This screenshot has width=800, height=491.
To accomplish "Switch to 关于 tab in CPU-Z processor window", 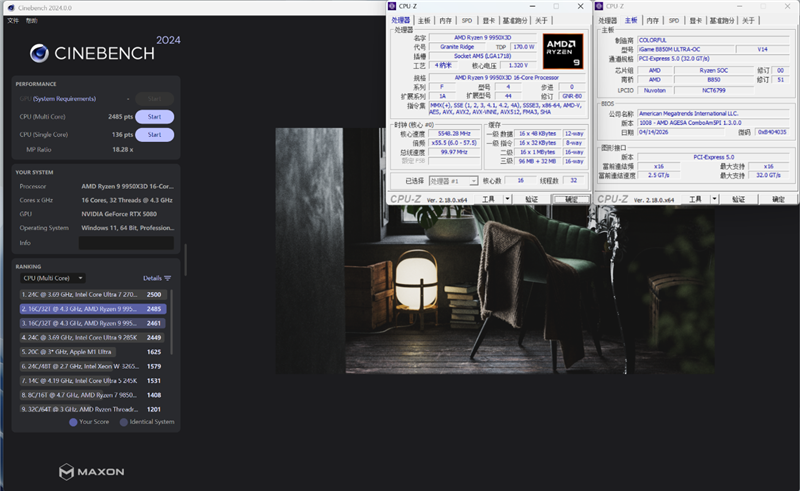I will [541, 20].
